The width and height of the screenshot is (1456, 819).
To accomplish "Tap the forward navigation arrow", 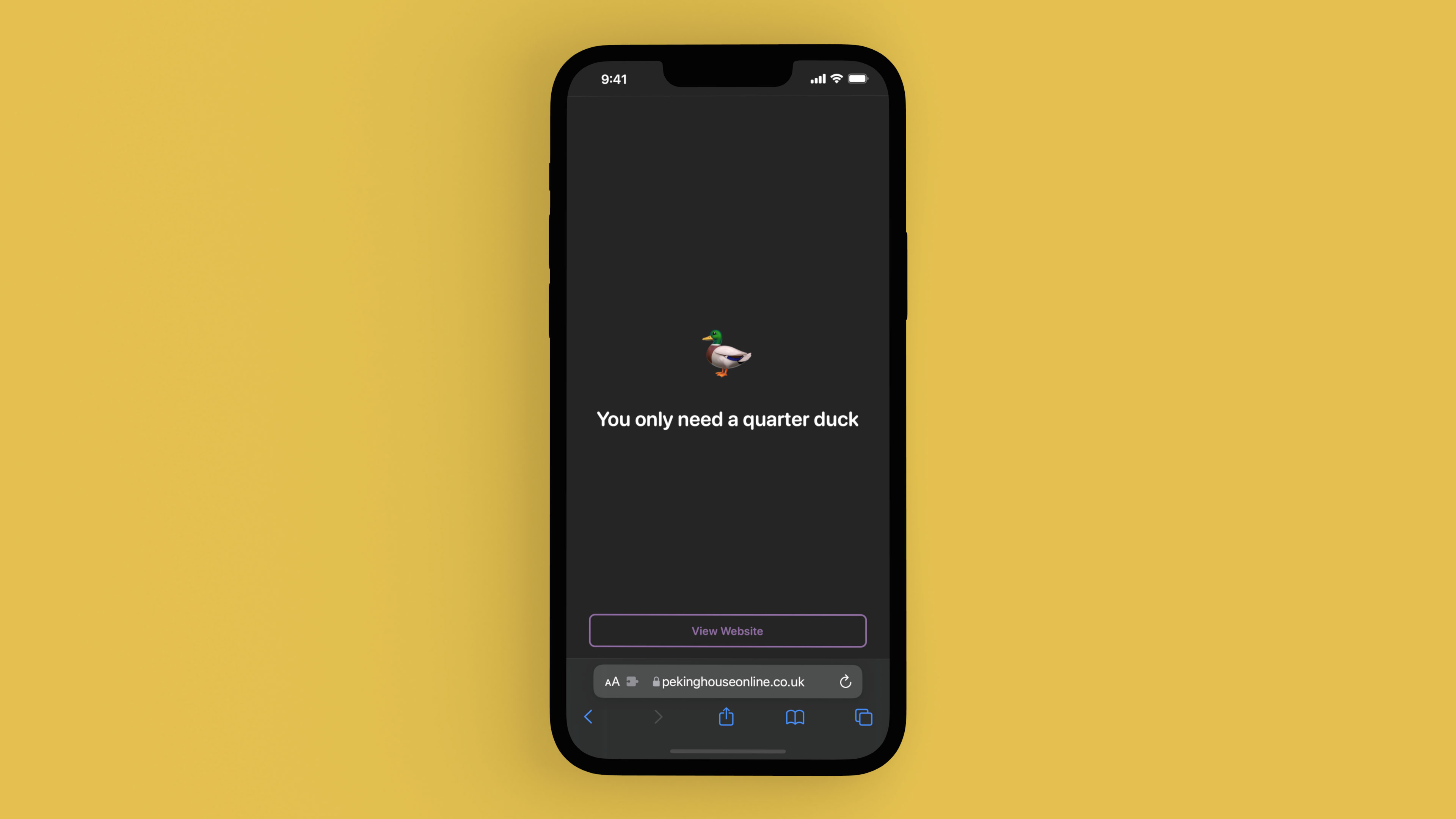I will click(x=657, y=717).
